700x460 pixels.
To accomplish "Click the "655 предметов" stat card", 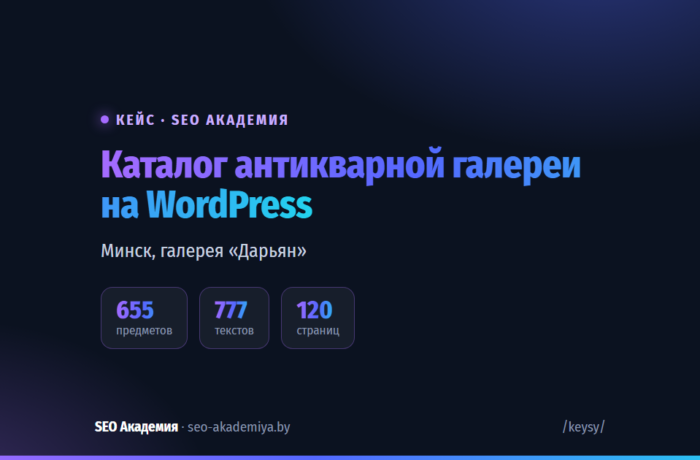I will point(144,318).
